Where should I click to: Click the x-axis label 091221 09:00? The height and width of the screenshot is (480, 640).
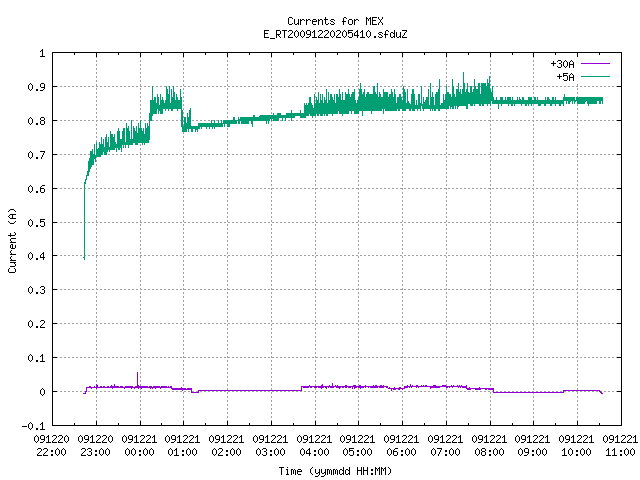532,446
